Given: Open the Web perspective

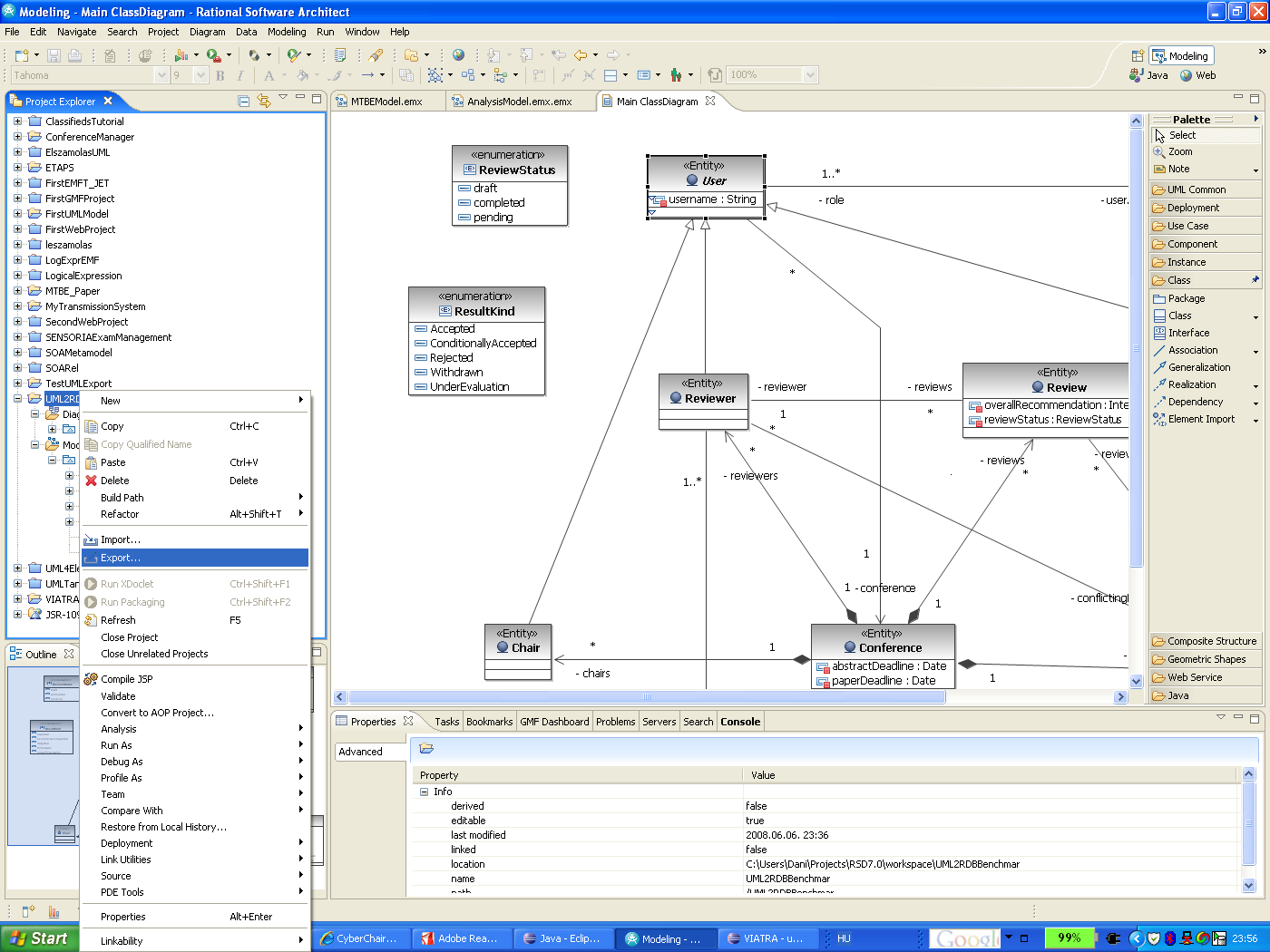Looking at the screenshot, I should click(x=1197, y=75).
